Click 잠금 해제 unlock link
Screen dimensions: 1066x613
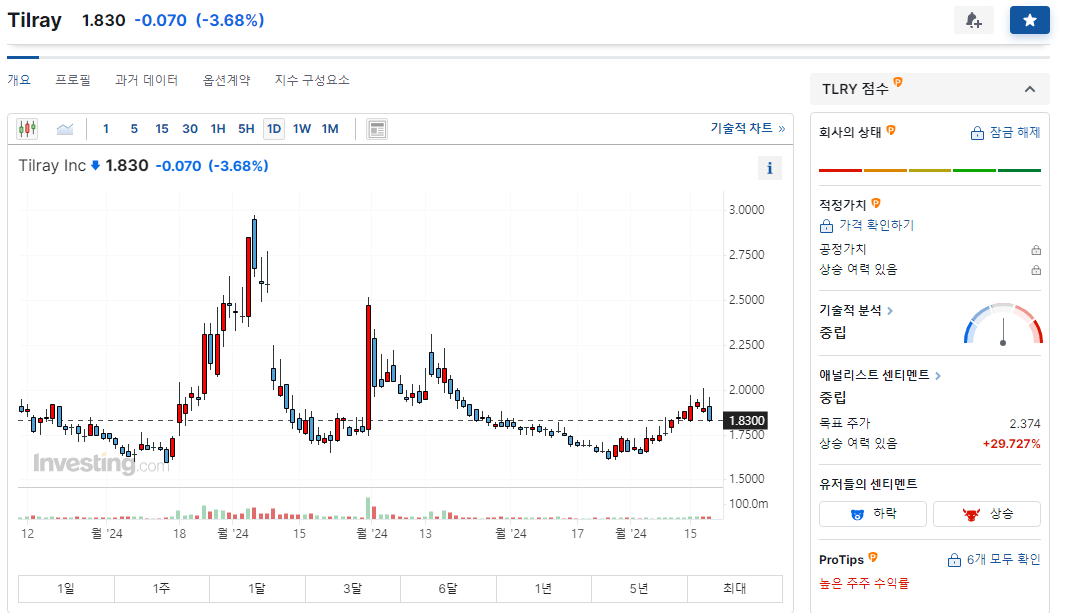coord(1005,132)
